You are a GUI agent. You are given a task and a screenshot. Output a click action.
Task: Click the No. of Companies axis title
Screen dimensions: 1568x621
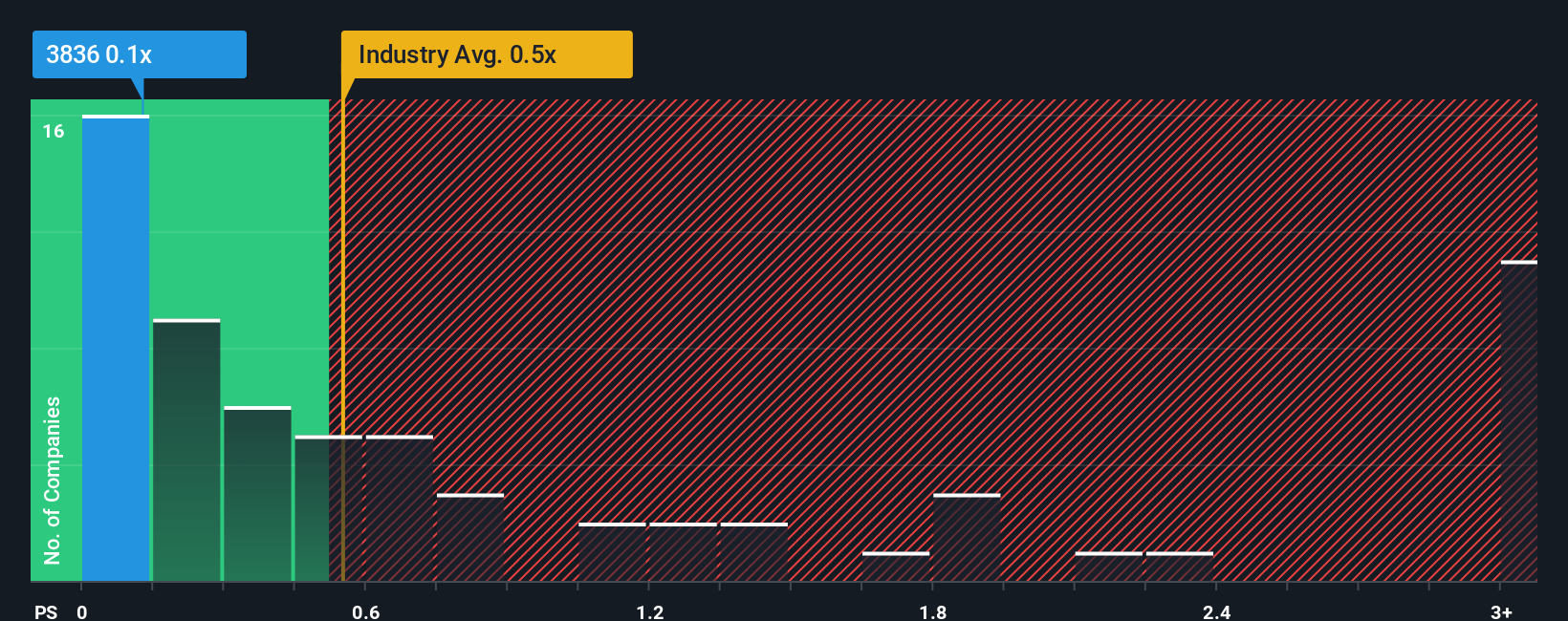(53, 480)
